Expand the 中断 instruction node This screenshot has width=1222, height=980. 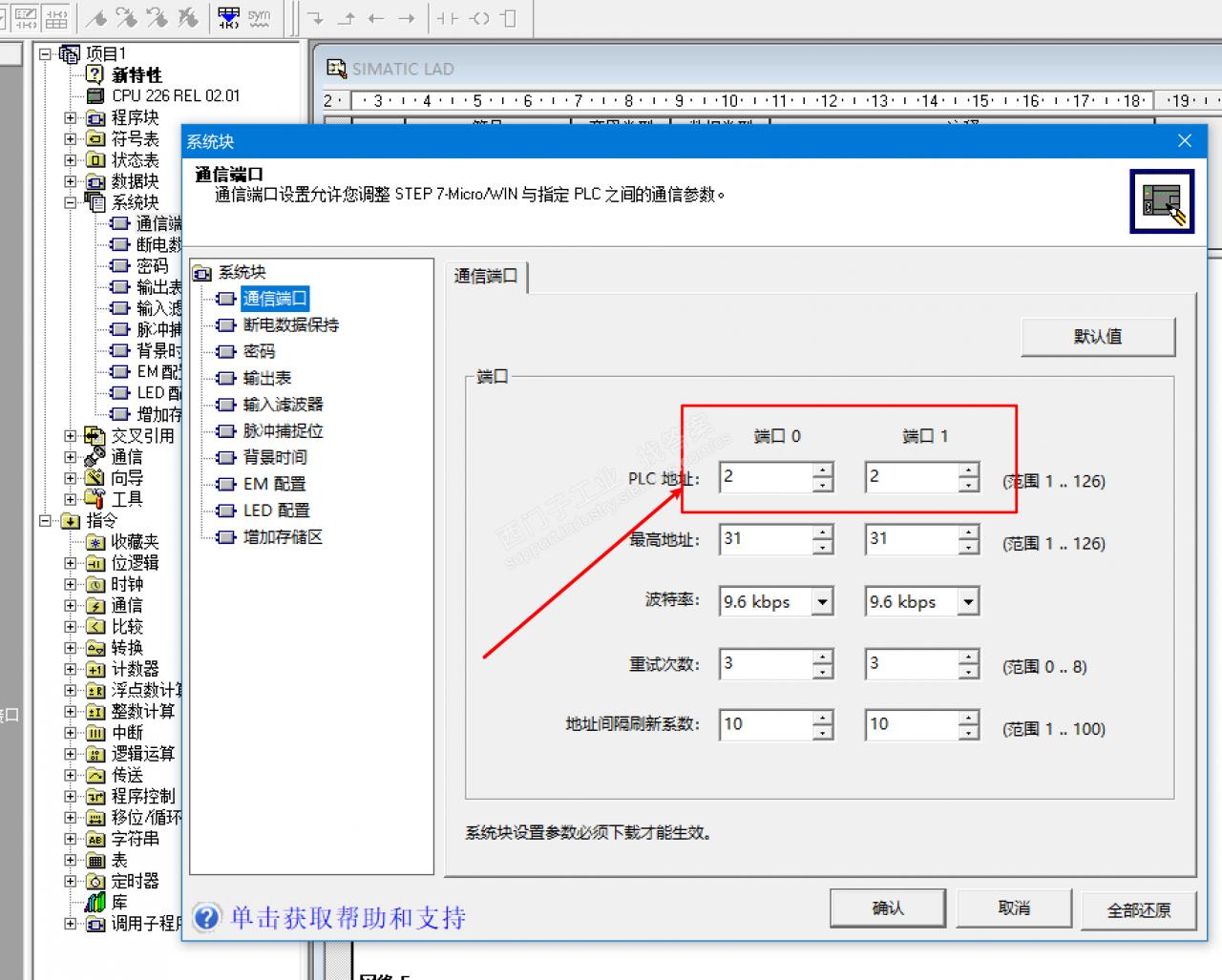point(70,733)
